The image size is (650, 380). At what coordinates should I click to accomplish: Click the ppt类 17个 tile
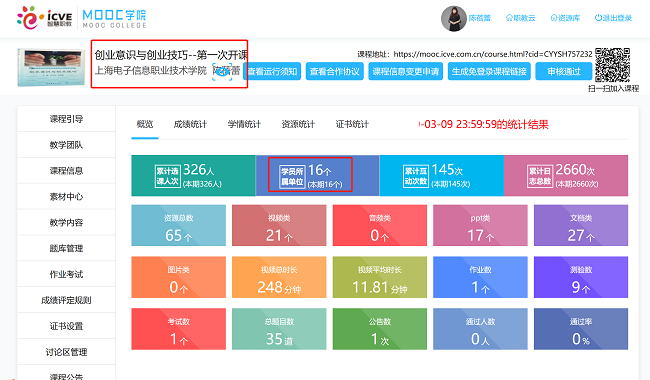480,225
